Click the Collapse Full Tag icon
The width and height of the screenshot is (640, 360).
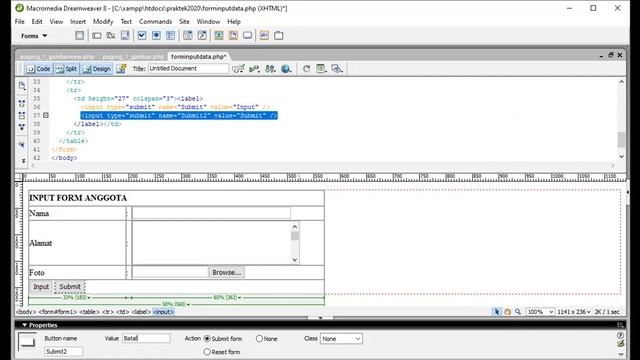(x=22, y=104)
